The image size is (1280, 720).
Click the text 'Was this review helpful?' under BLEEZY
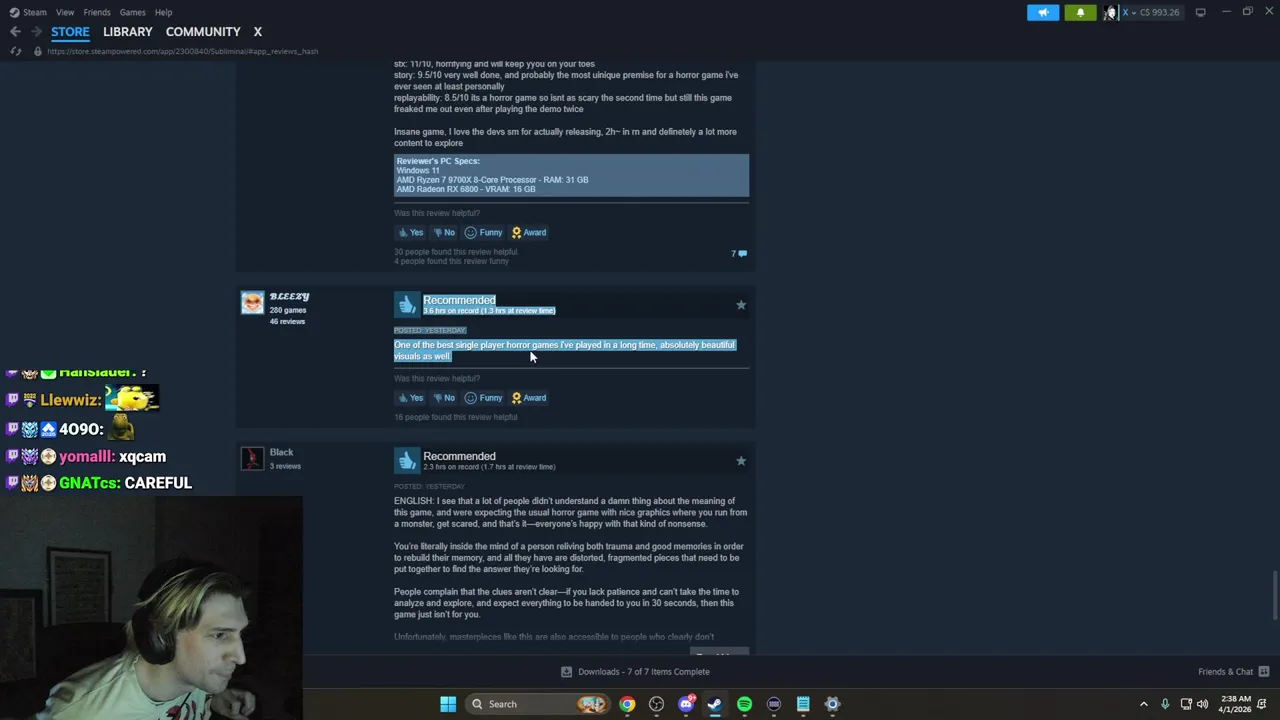(437, 379)
